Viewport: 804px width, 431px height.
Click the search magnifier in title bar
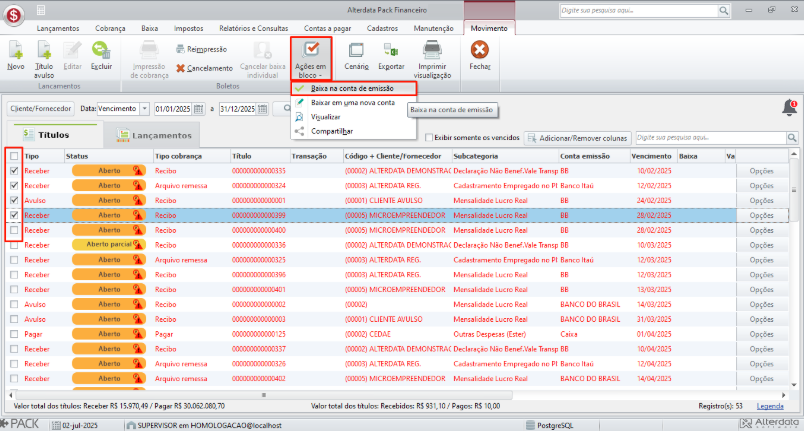tap(723, 10)
